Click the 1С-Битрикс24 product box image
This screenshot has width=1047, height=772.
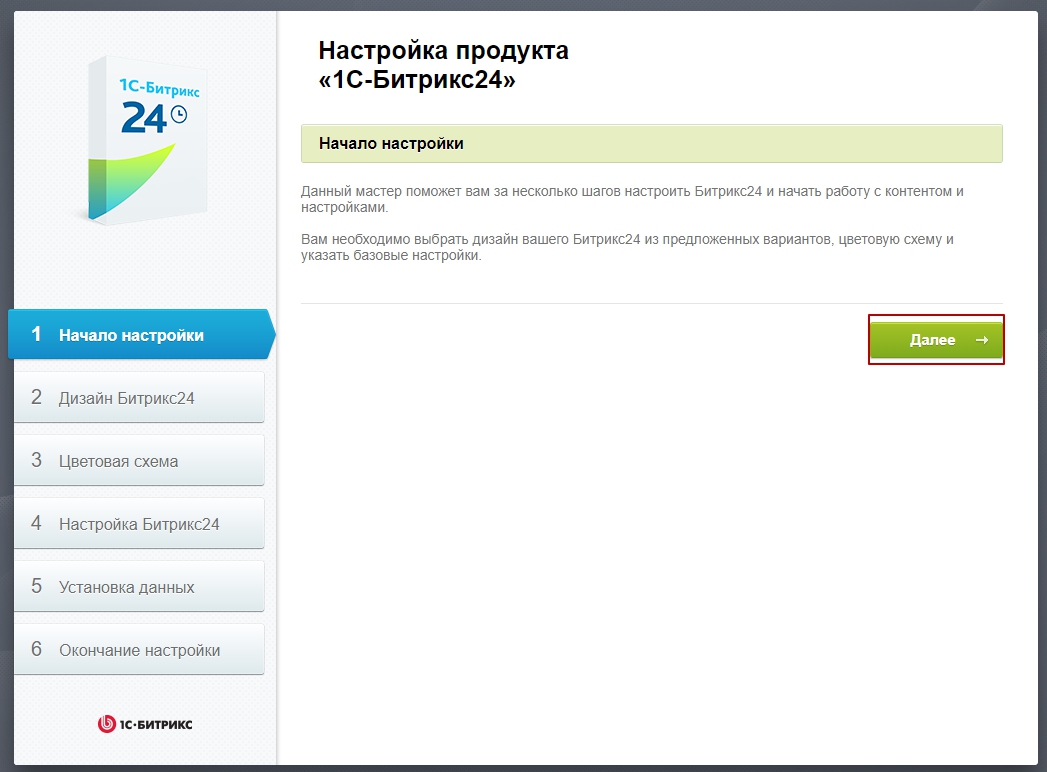[x=146, y=139]
